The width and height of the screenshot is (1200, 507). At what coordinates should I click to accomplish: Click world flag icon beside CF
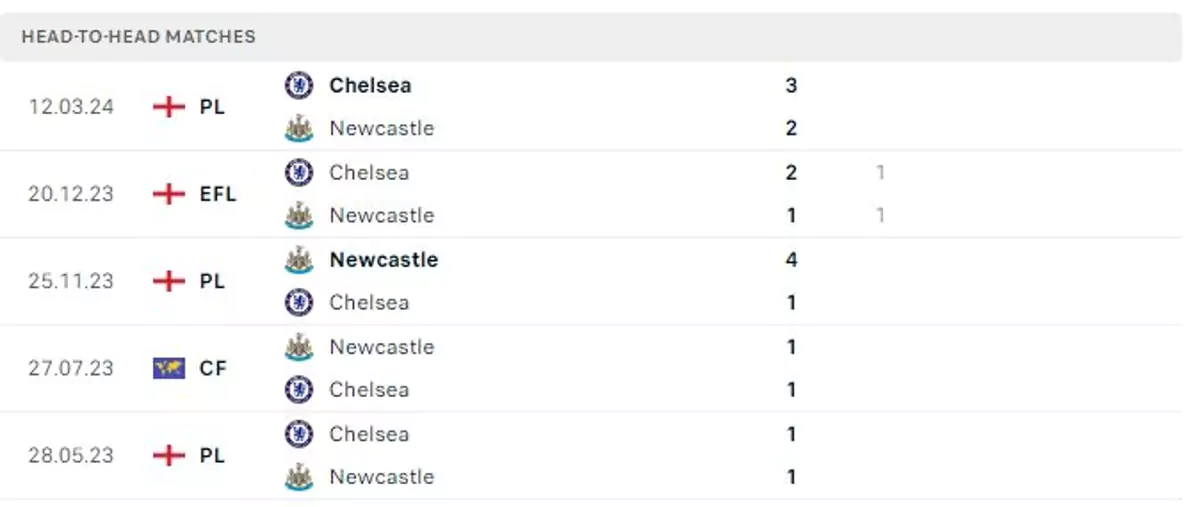169,368
